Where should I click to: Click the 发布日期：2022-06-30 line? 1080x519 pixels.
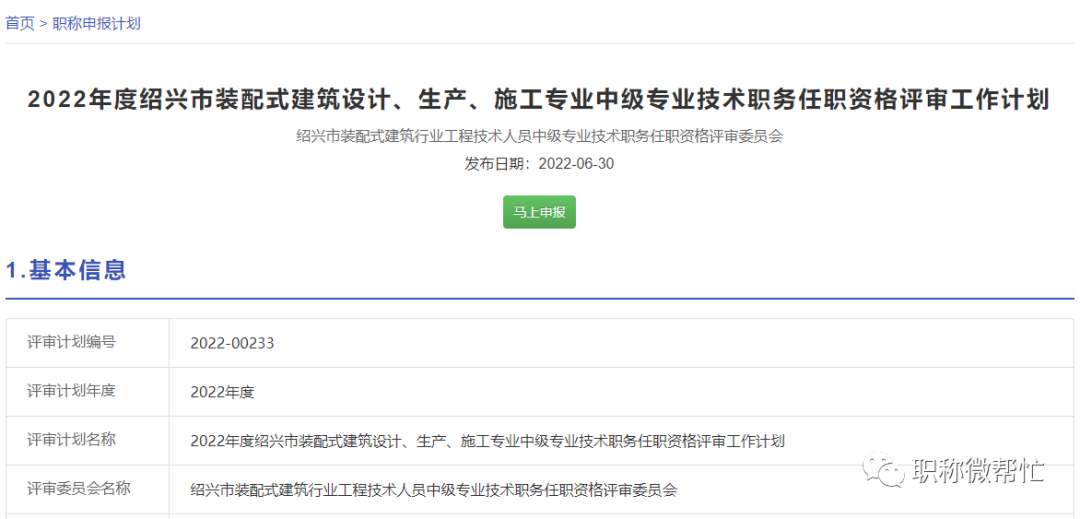539,164
